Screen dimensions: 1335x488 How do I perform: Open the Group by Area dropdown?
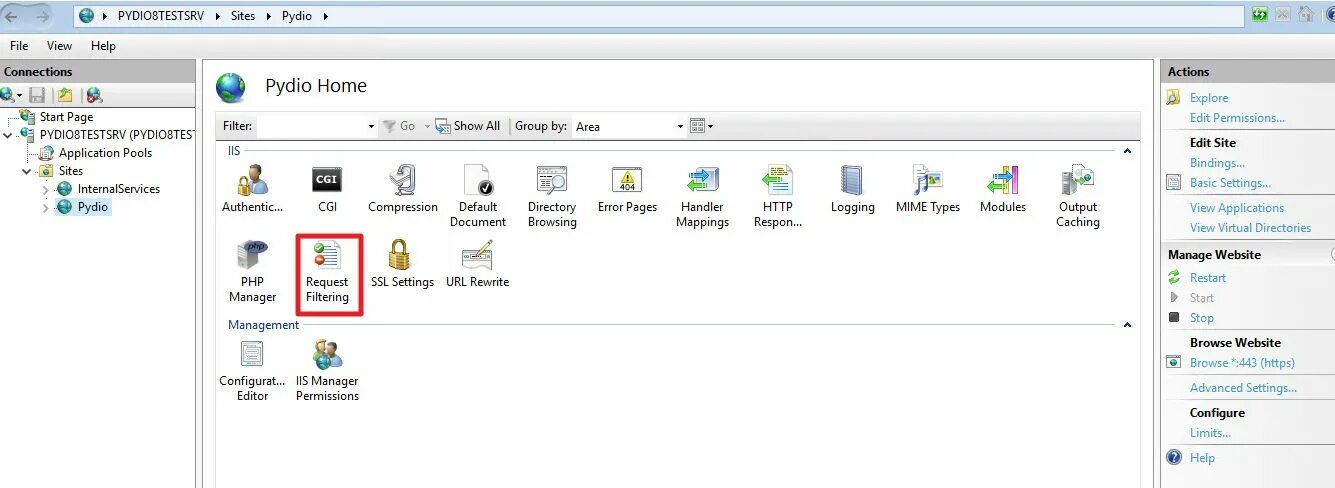(680, 126)
